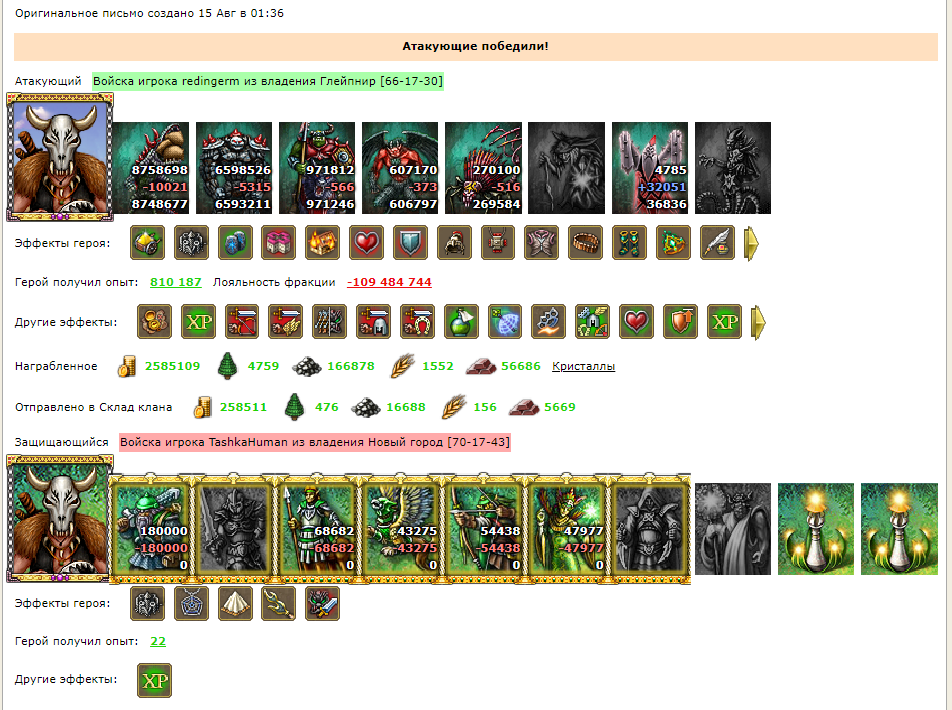The width and height of the screenshot is (952, 710).
Task: Click the defender's XP other-effects icon
Action: pyautogui.click(x=155, y=680)
